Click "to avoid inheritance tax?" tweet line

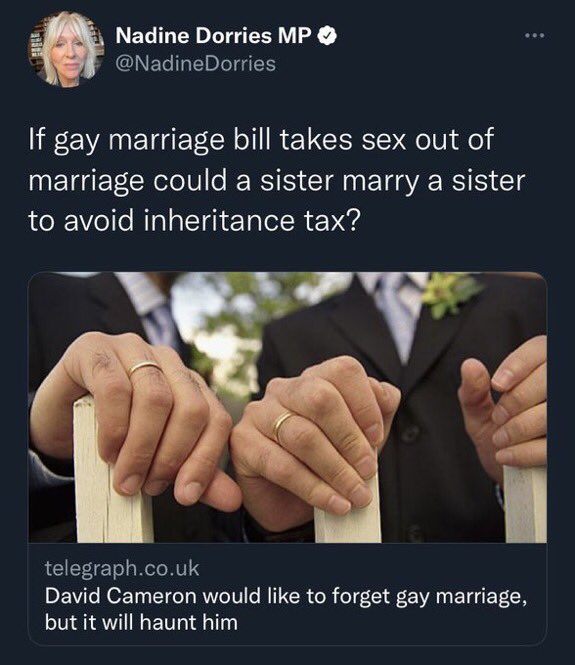(x=195, y=221)
